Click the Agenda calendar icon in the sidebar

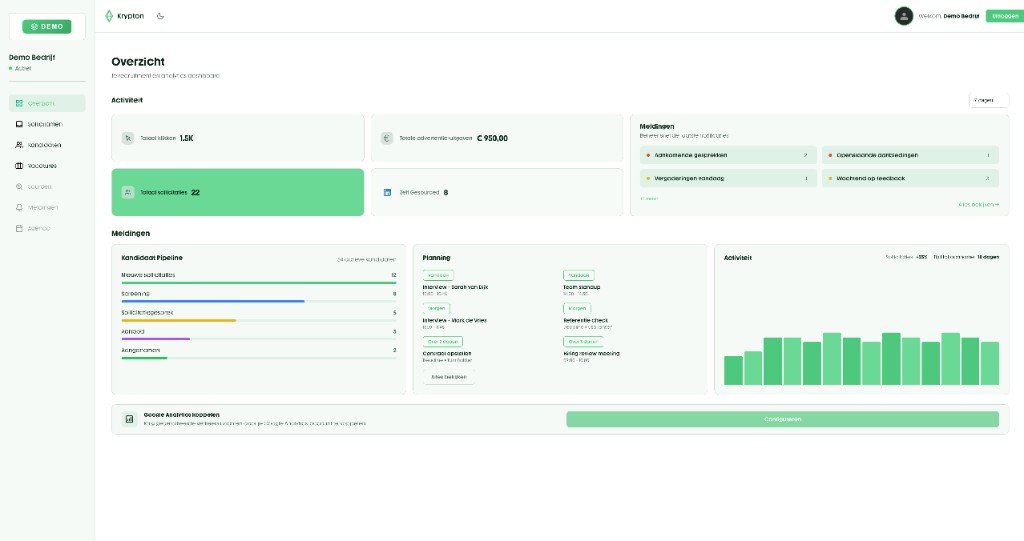click(x=19, y=229)
